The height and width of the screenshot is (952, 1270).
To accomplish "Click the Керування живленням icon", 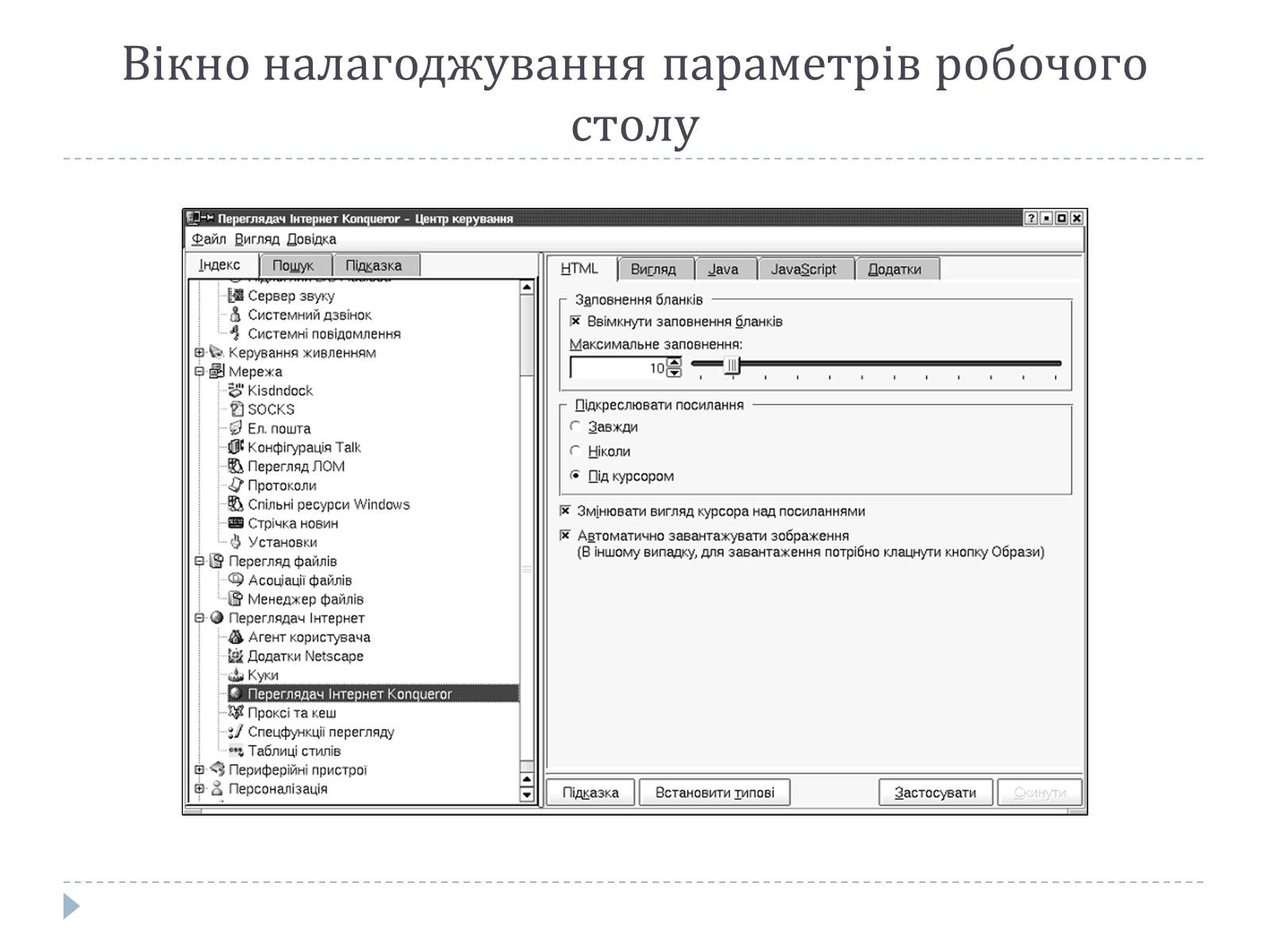I will tap(216, 352).
